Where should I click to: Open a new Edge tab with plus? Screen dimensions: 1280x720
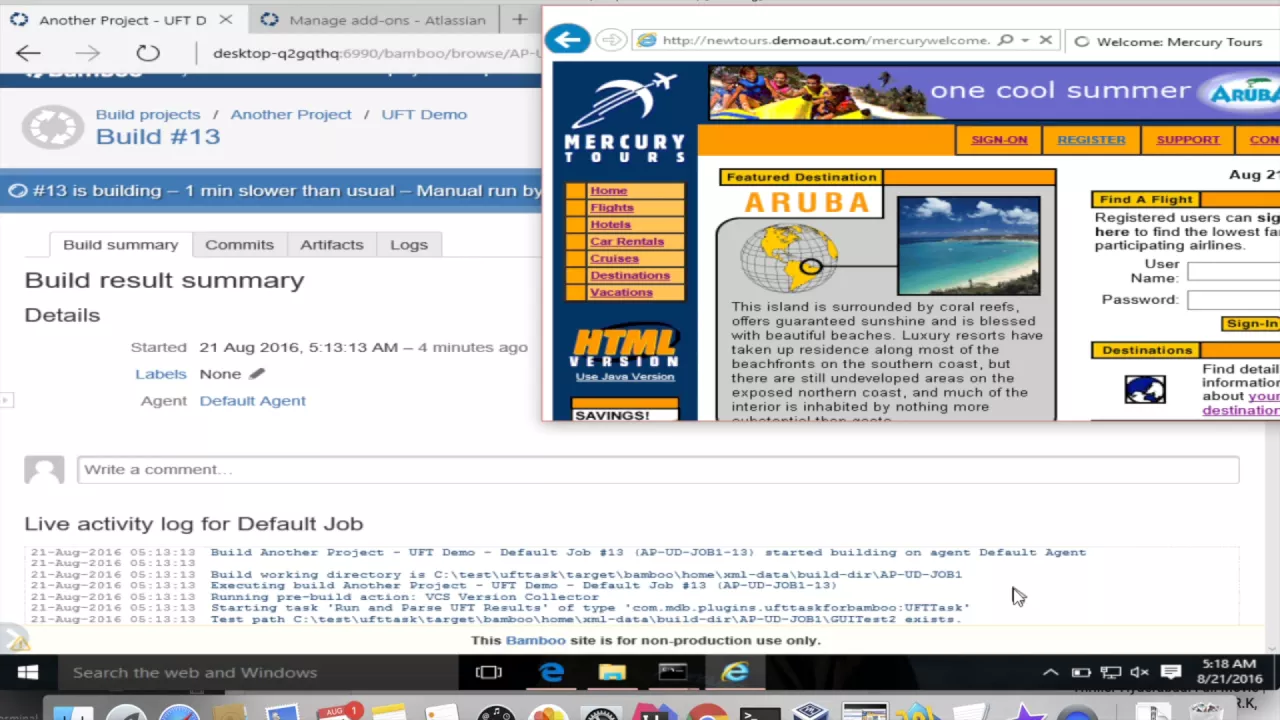click(519, 19)
